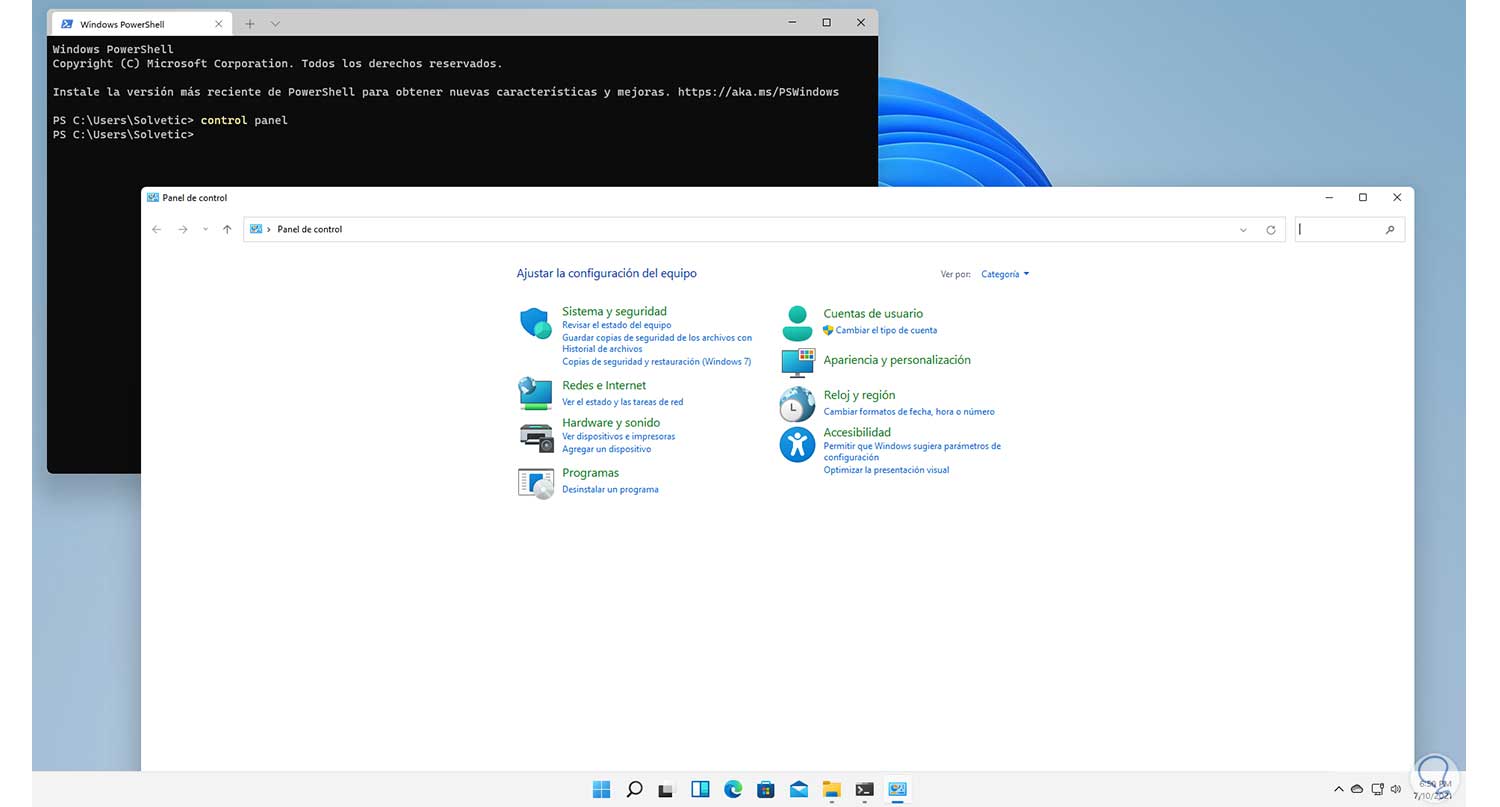The width and height of the screenshot is (1500, 807).
Task: Open the address bar history dropdown
Action: tap(1243, 230)
